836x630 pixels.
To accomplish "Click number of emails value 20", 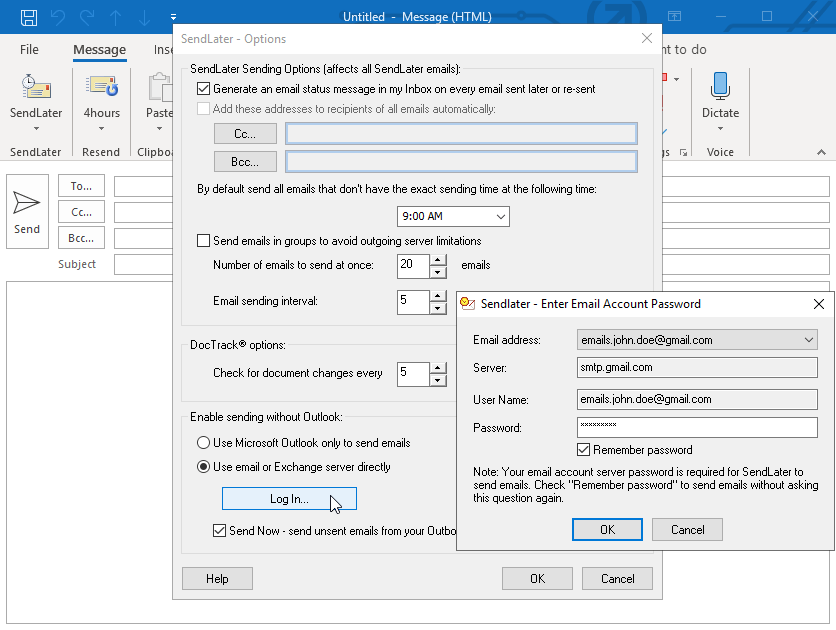I will coord(413,266).
